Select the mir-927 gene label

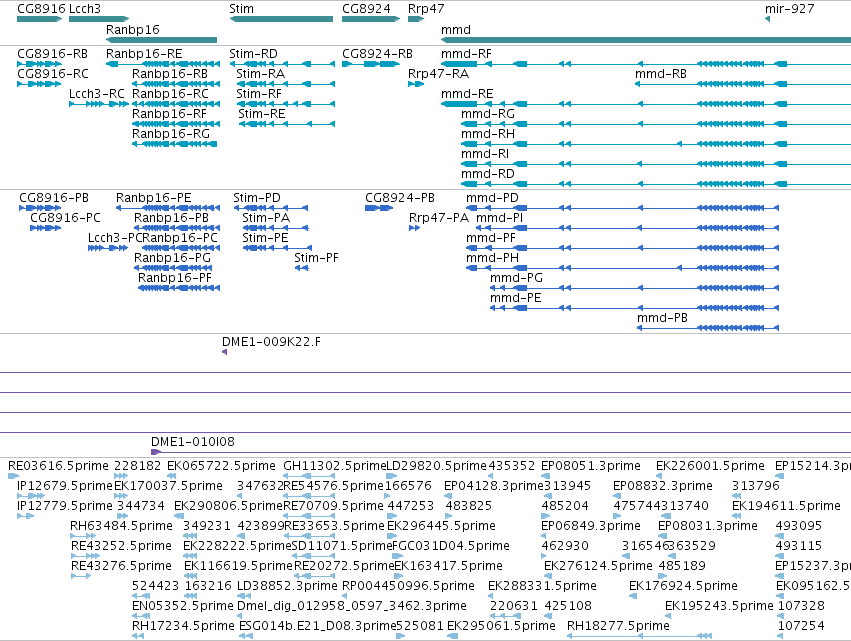click(x=790, y=9)
